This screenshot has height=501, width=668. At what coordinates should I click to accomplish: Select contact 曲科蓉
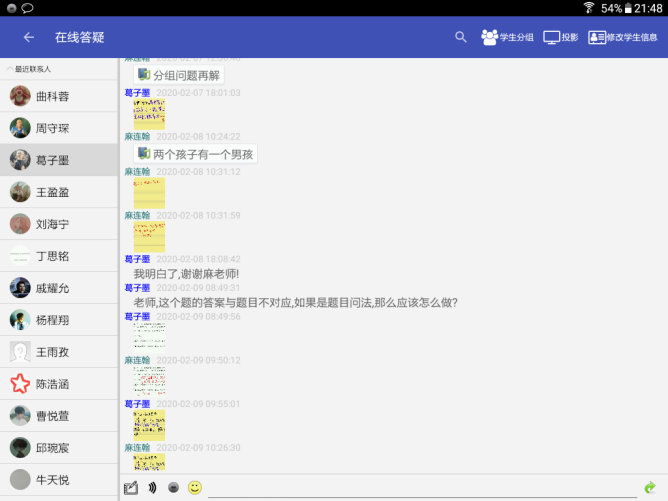pyautogui.click(x=59, y=96)
